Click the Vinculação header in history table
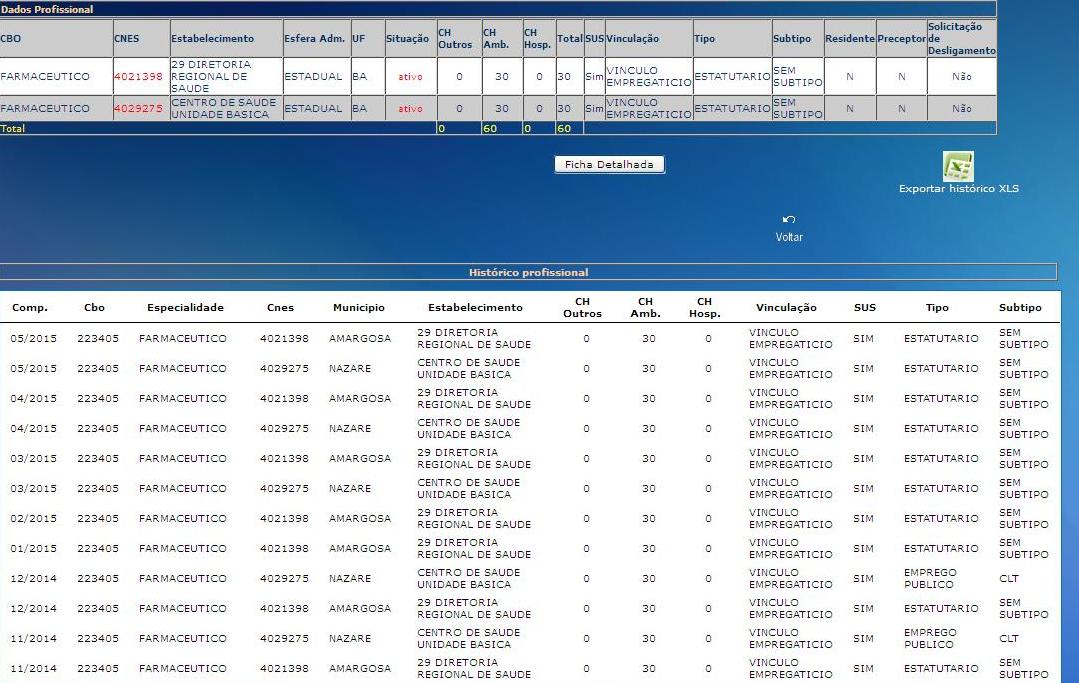Image resolution: width=1079 pixels, height=683 pixels. [786, 308]
